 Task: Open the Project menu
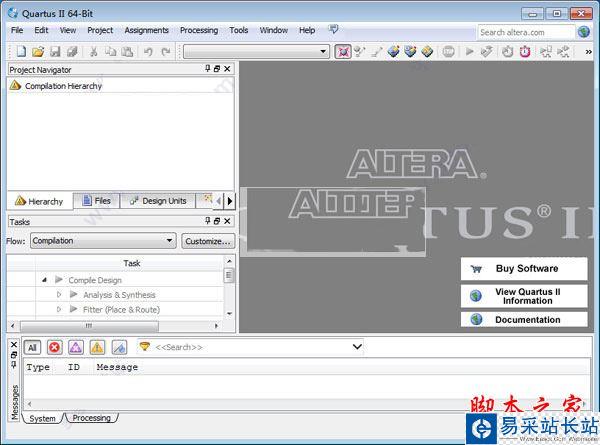[100, 30]
